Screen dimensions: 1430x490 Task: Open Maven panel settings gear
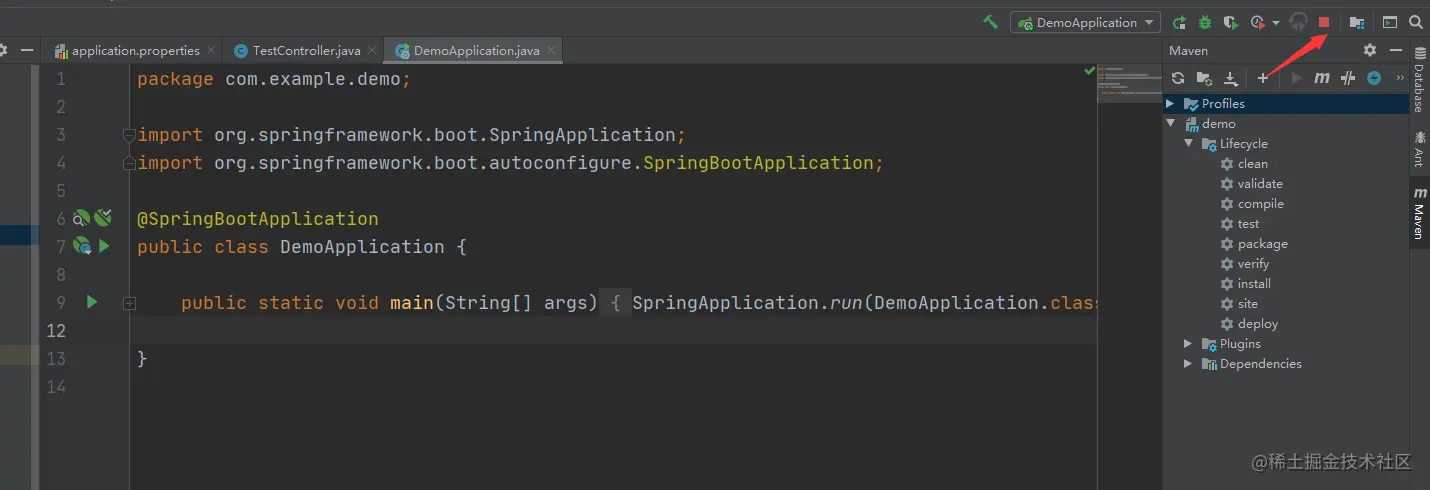(x=1370, y=50)
